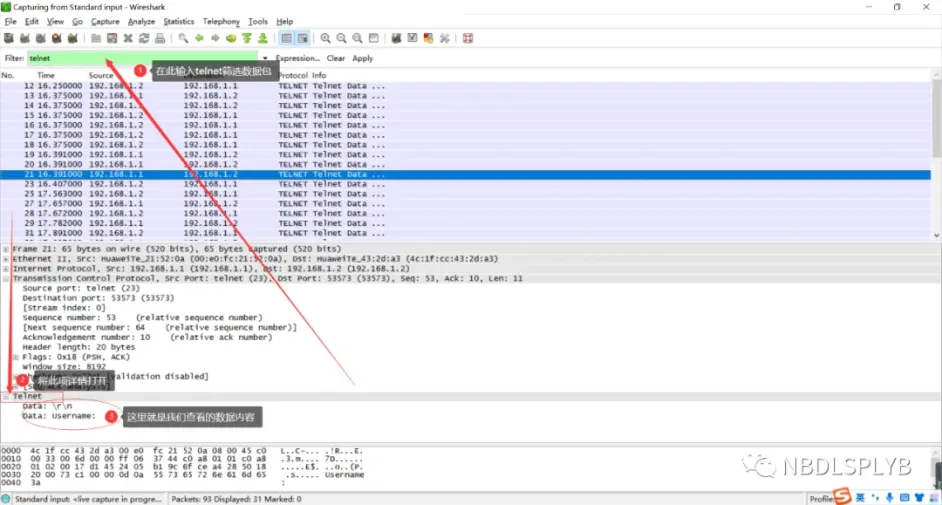Click packet list vertical scrollbar thumb
This screenshot has height=505, width=942.
937,119
